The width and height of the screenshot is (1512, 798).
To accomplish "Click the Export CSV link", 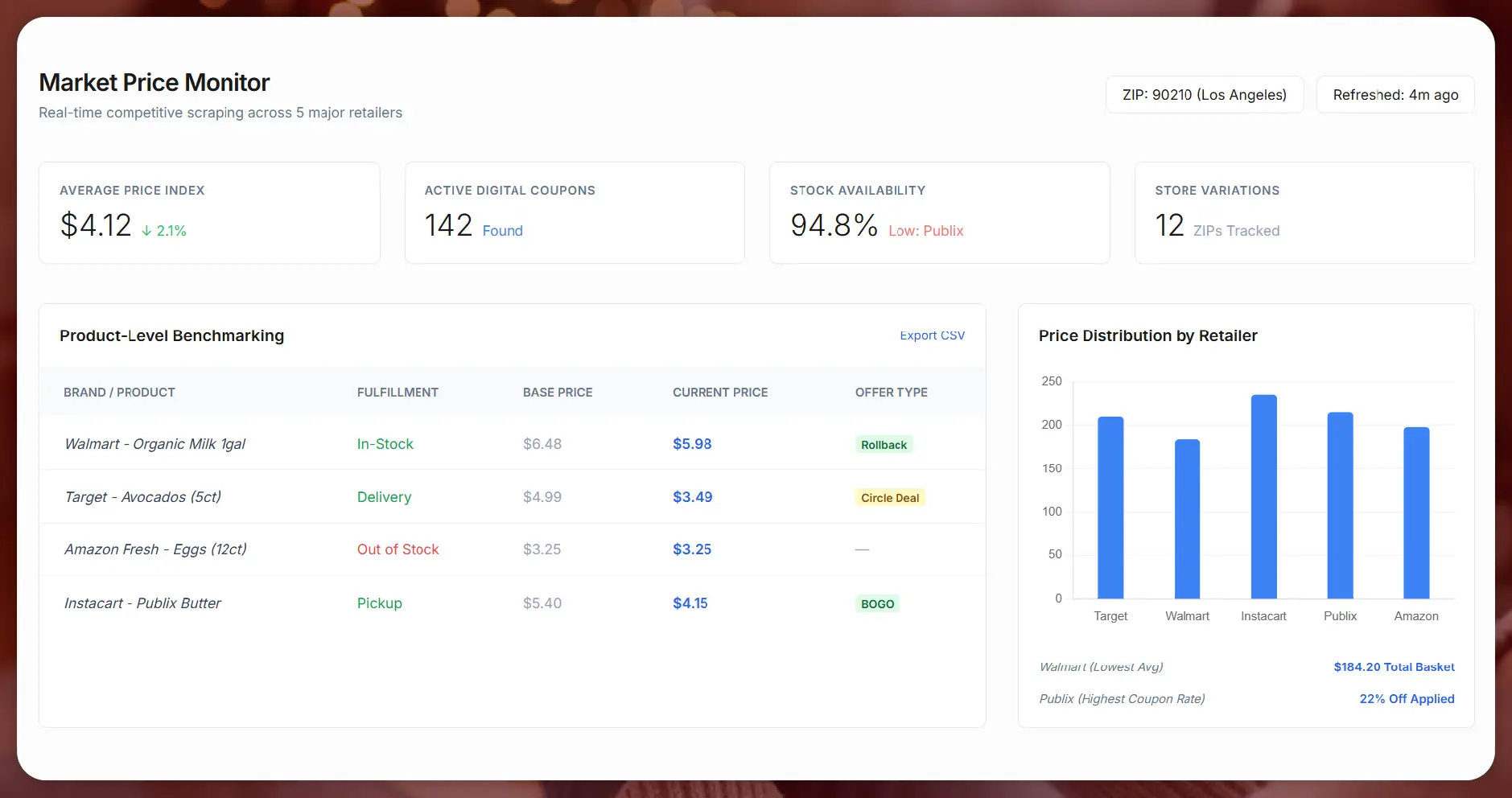I will click(932, 335).
